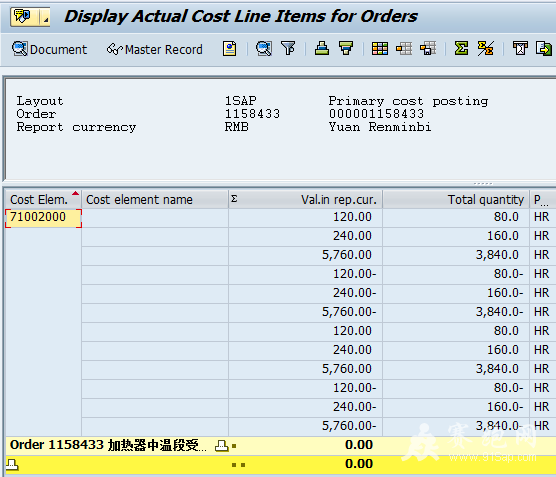Click the Save Layout icon
This screenshot has height=477, width=556.
tap(428, 49)
